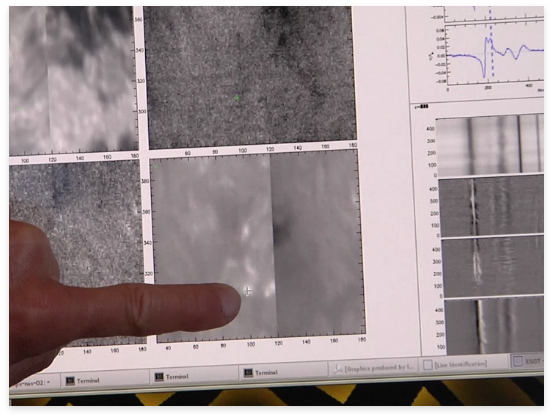Image resolution: width=553 pixels, height=418 pixels.
Task: Click the third spectrum strip panel
Action: pos(493,267)
